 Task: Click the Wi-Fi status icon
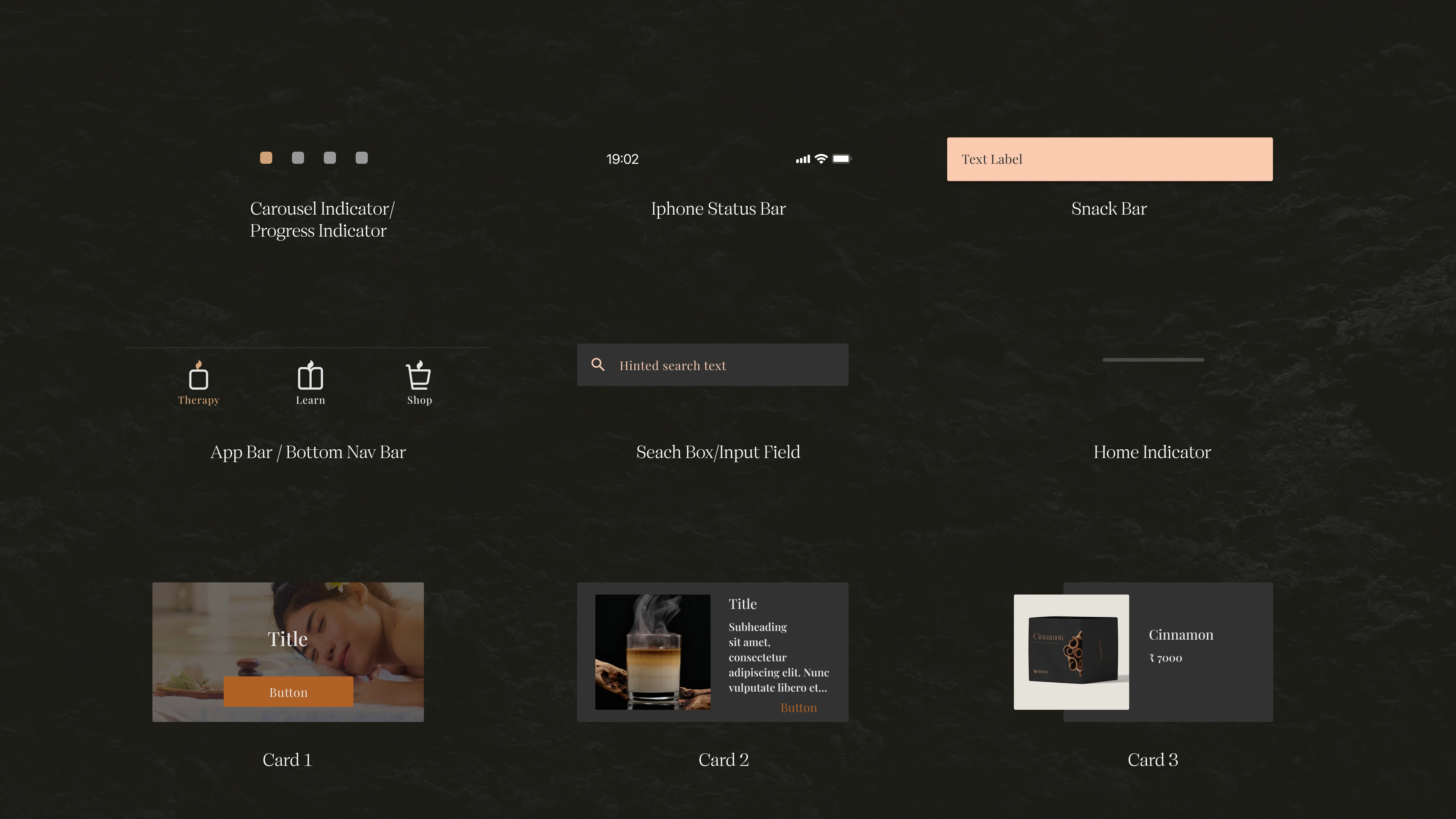[821, 159]
